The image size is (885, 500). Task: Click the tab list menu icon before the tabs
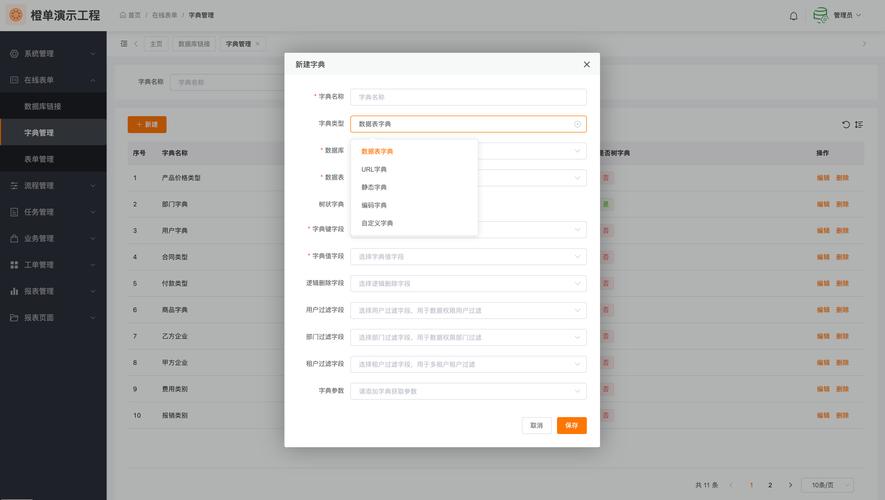click(x=124, y=43)
